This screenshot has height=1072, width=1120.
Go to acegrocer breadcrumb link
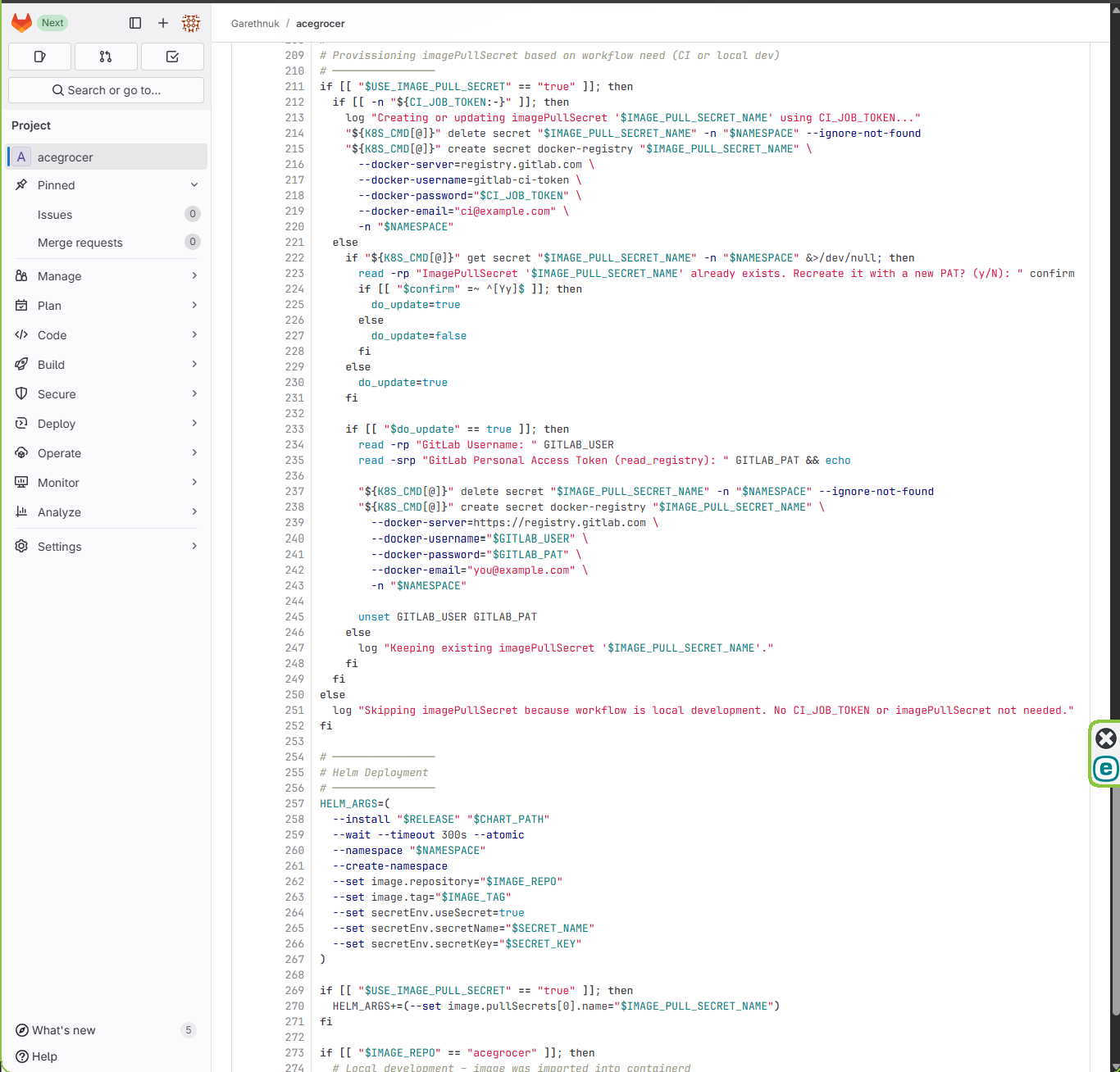(x=321, y=24)
